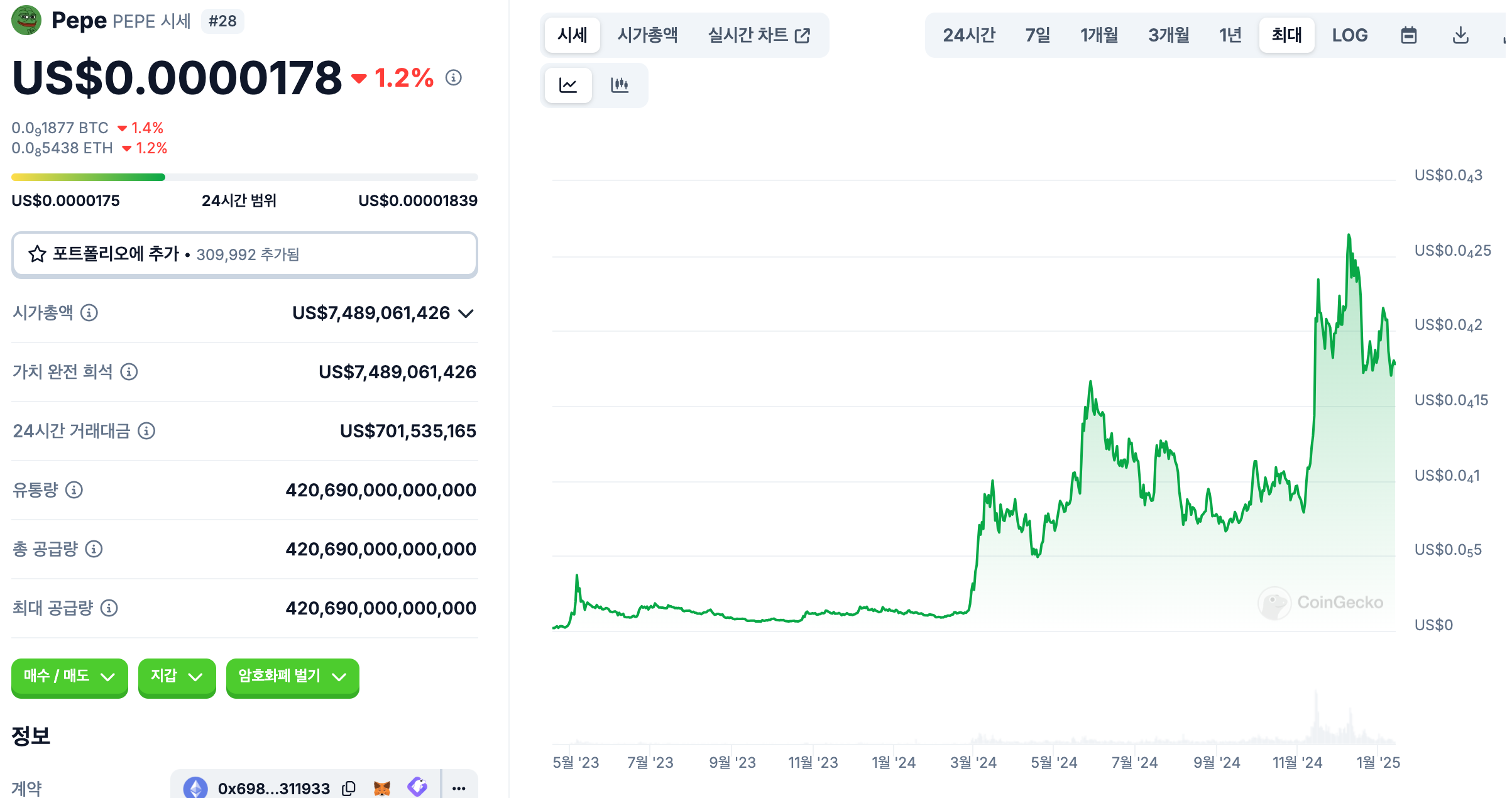Switch to the candlestick chart view
Image resolution: width=1512 pixels, height=798 pixels.
[620, 85]
